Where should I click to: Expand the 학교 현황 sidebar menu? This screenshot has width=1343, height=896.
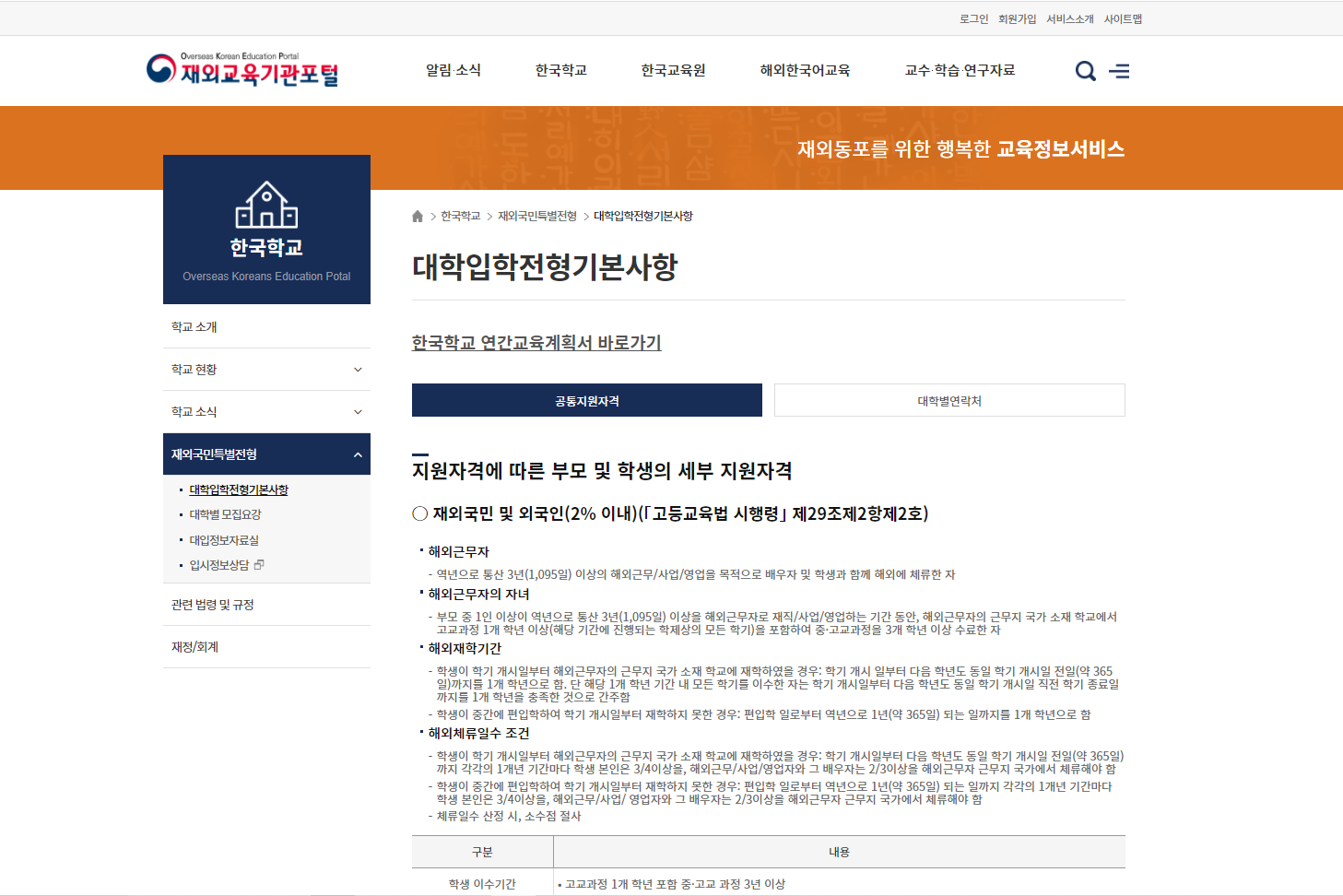click(266, 370)
